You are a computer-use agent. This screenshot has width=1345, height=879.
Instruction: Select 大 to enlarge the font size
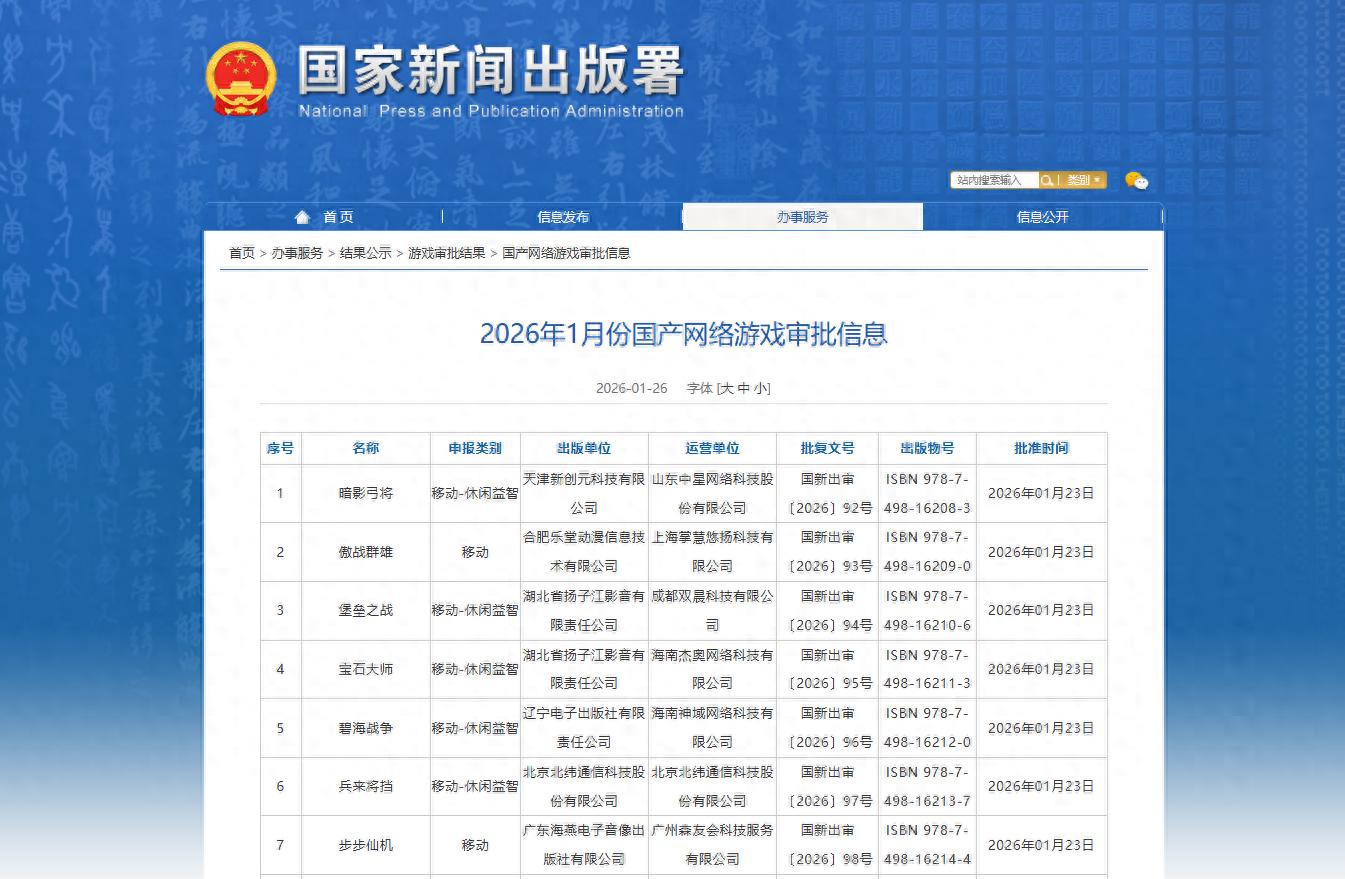728,388
